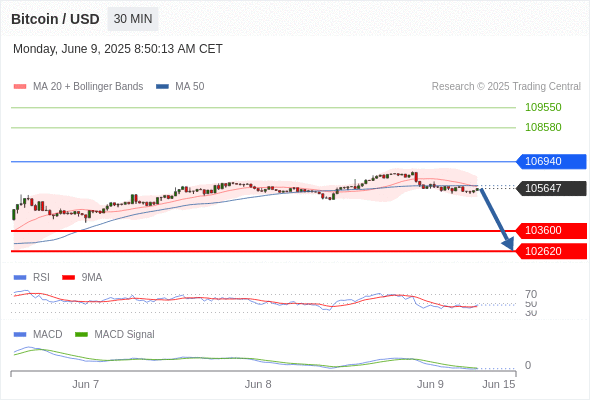Click the 103600 support price tag

(551, 230)
